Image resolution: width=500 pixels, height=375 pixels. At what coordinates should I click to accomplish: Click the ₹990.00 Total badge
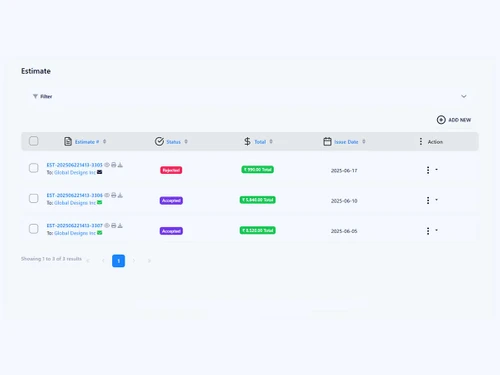[258, 169]
